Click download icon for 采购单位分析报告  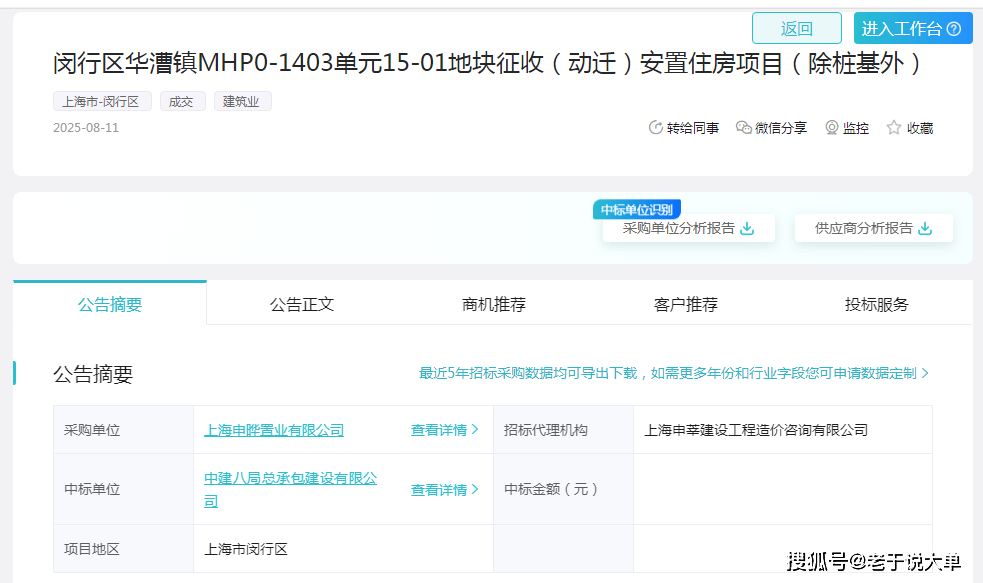coord(747,229)
